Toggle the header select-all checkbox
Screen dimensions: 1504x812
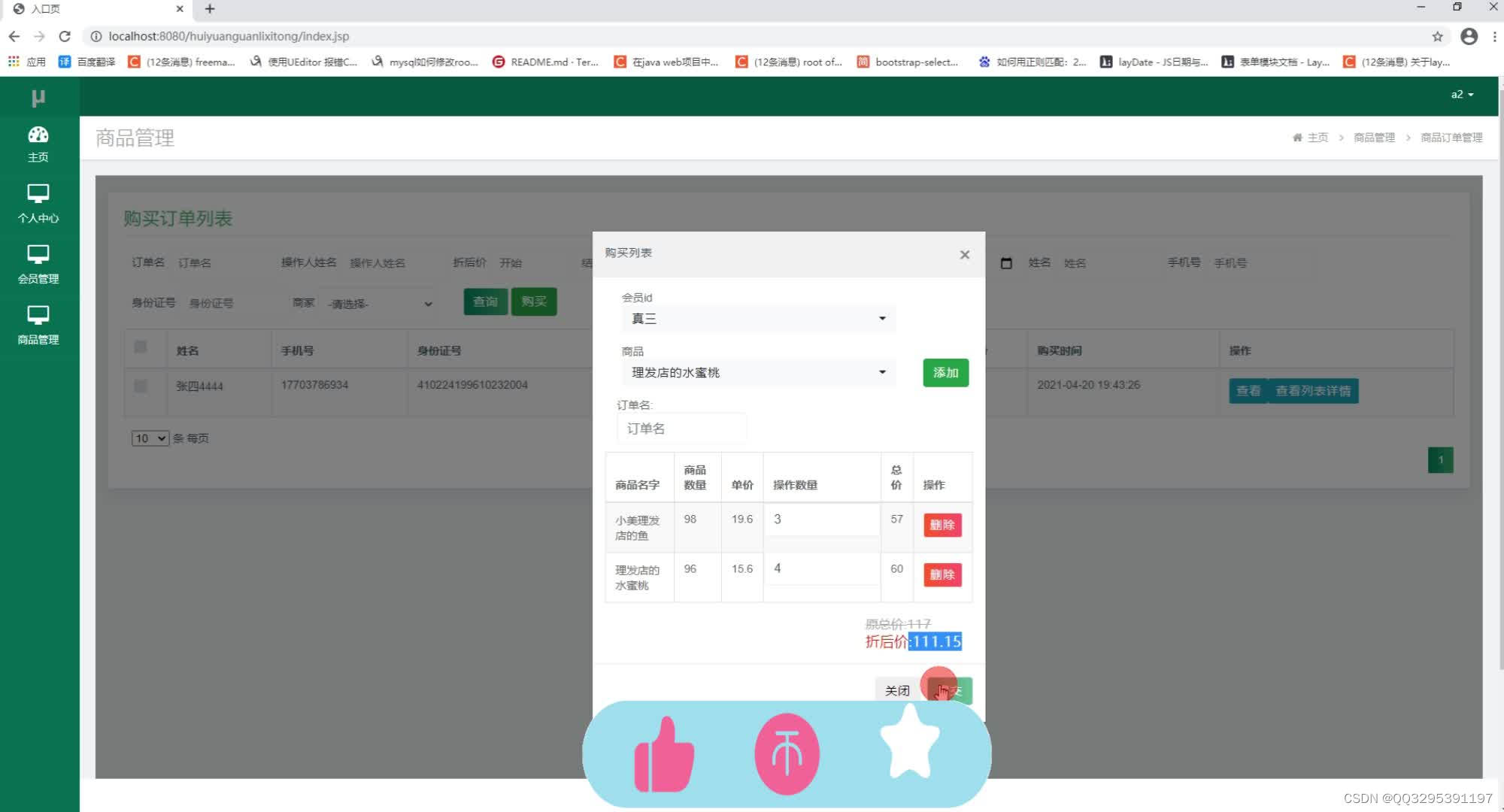140,347
